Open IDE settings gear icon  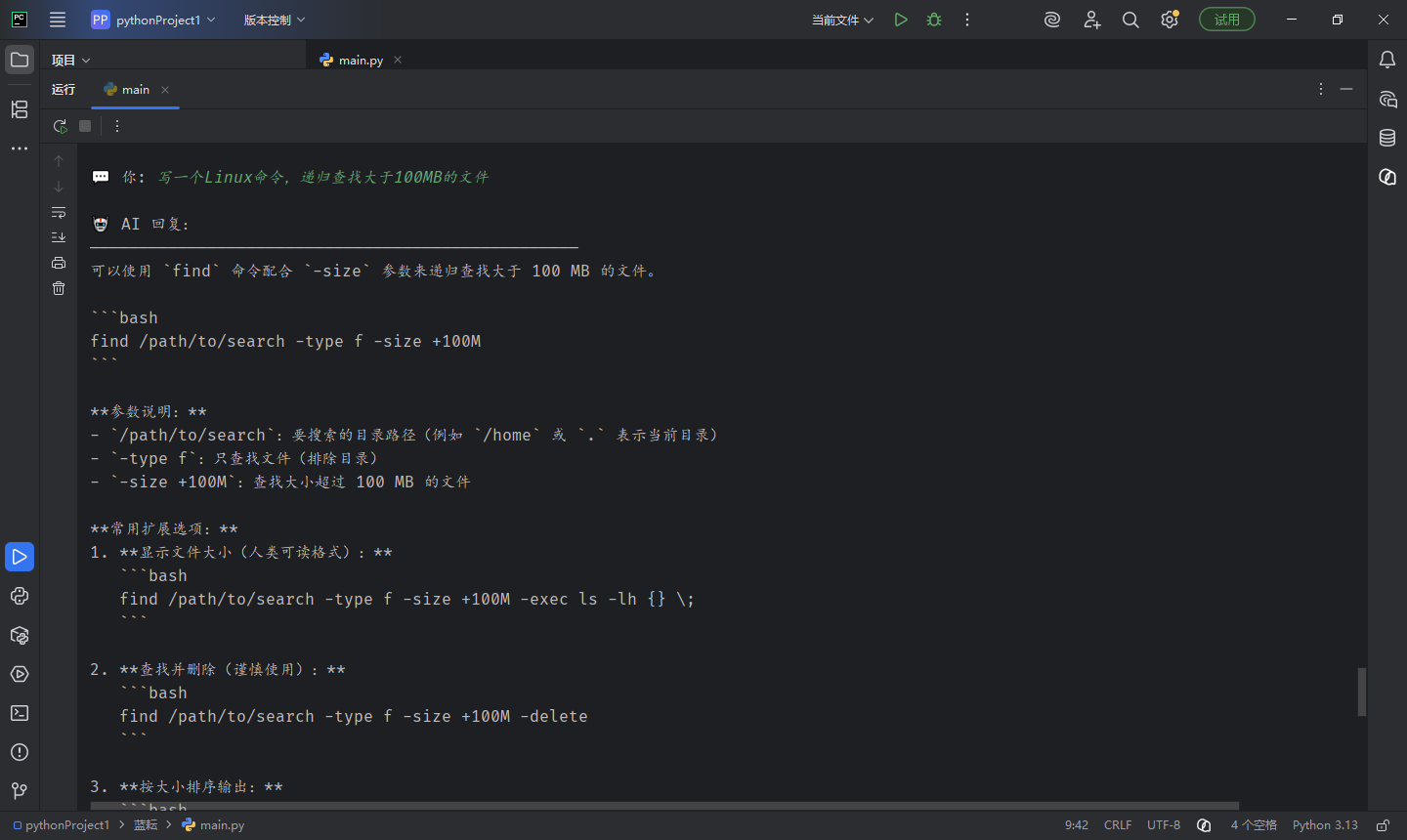(1170, 20)
